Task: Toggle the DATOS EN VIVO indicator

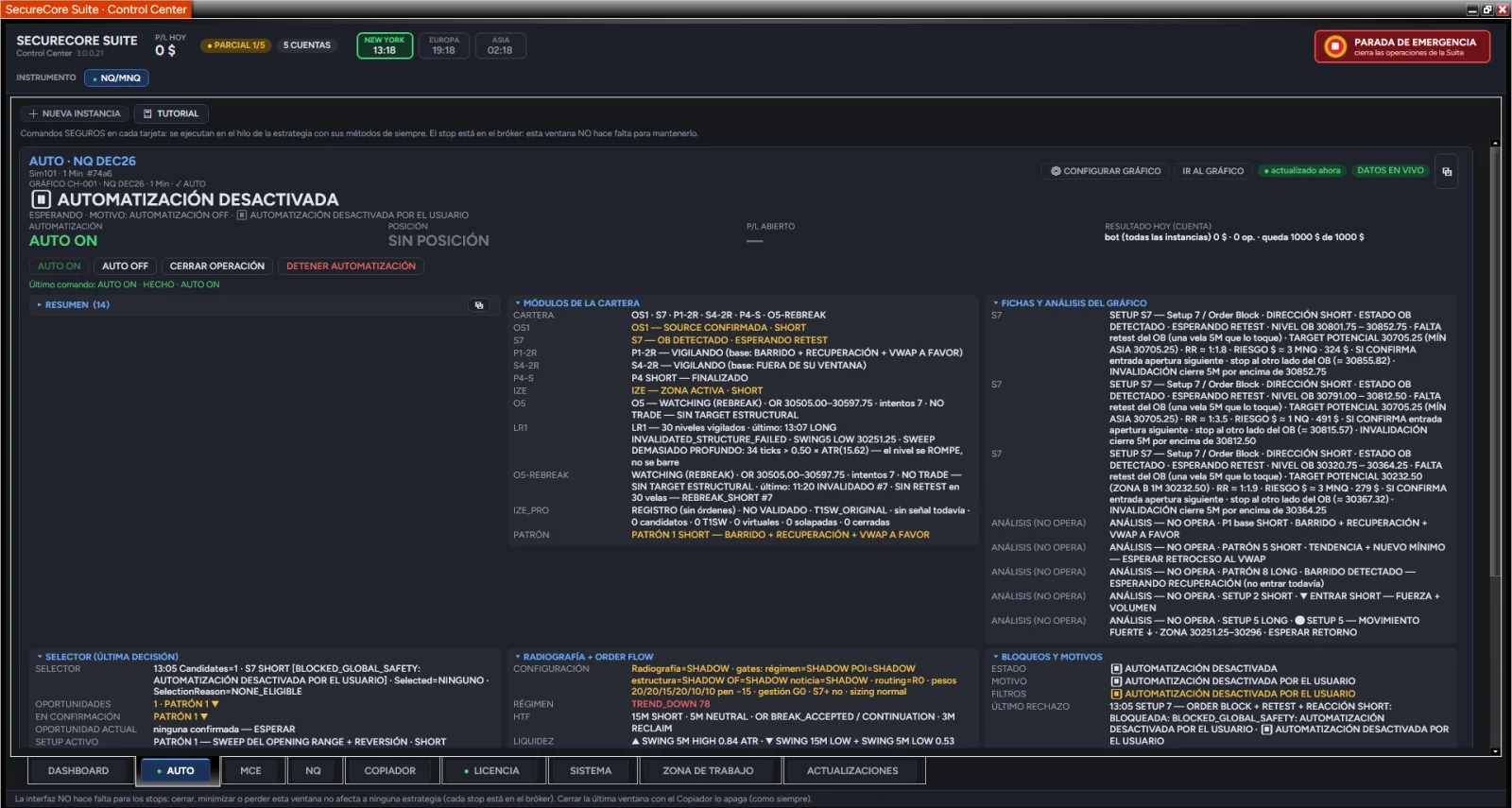Action: click(1389, 171)
